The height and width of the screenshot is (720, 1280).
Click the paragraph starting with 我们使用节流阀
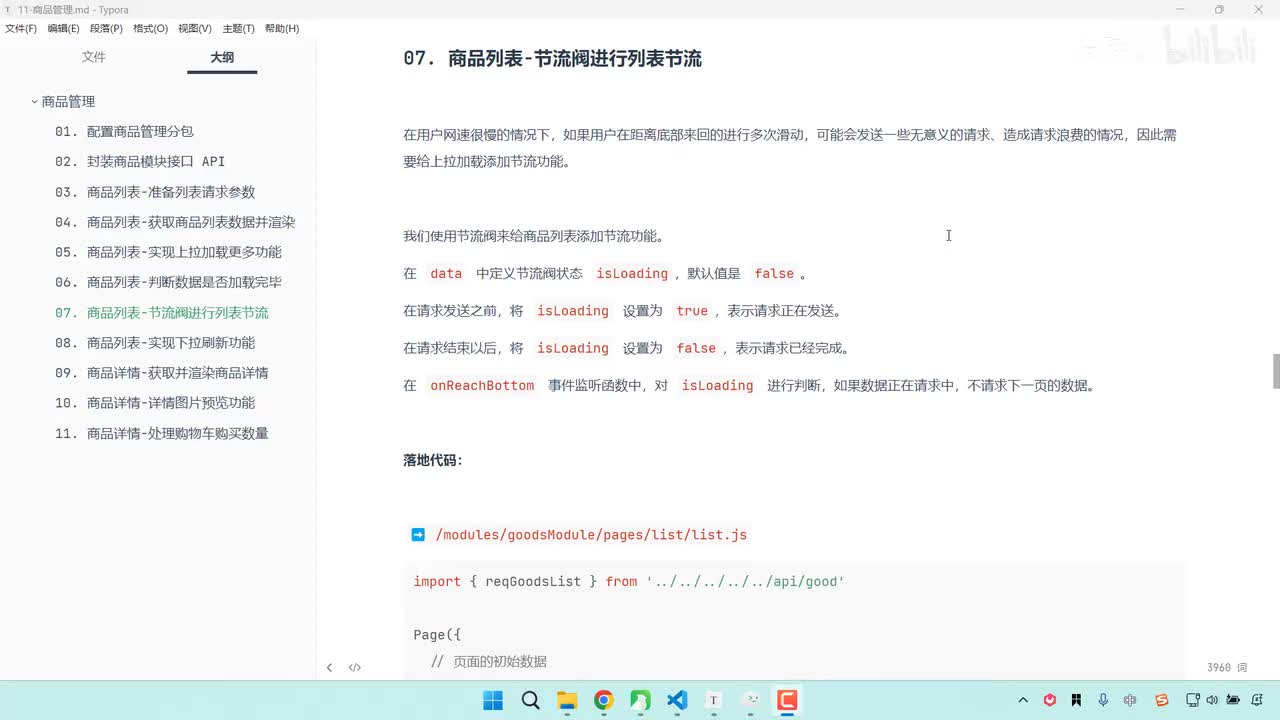coord(534,237)
